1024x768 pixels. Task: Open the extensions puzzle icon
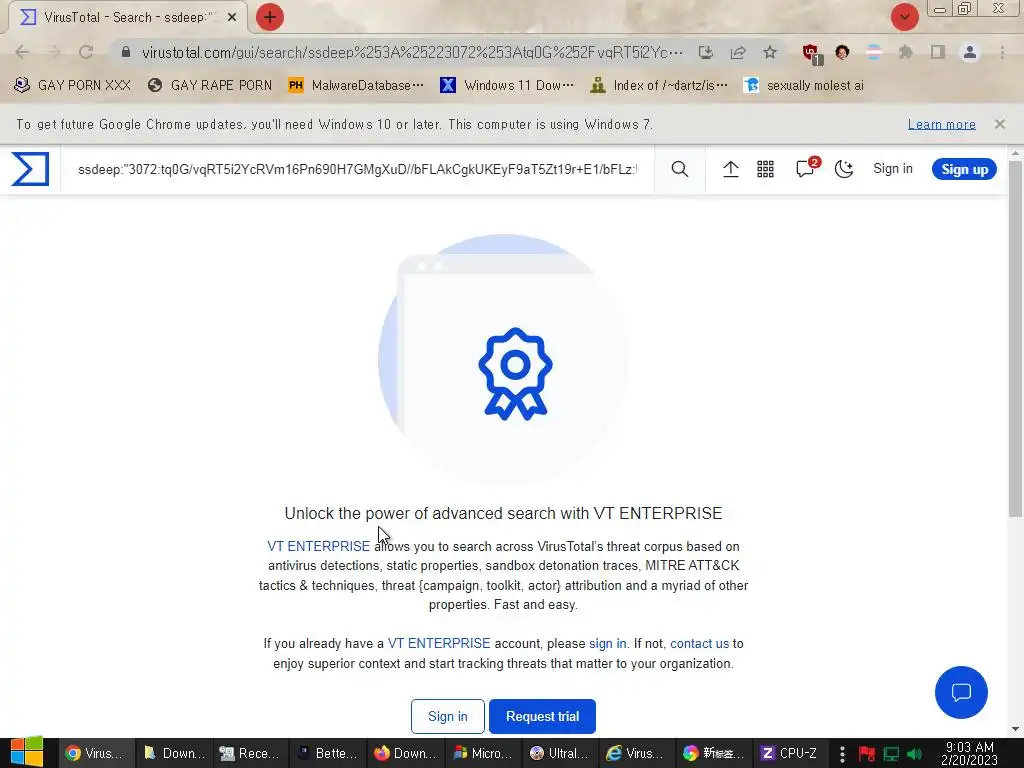point(905,52)
